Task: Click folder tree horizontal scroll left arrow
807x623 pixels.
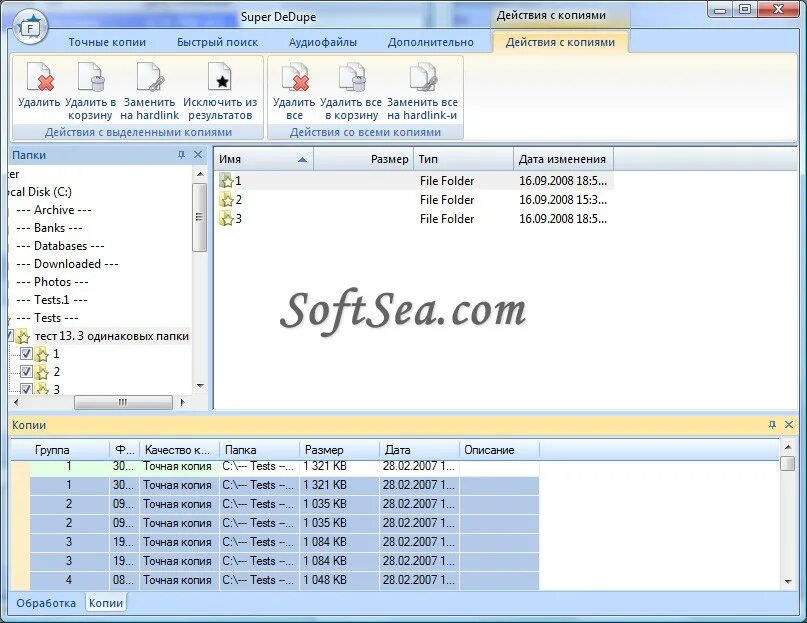Action: [x=16, y=402]
